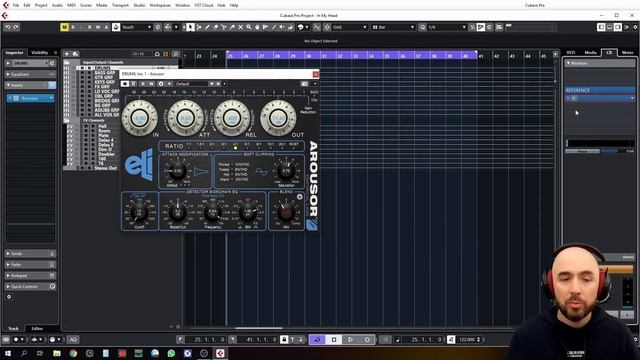Screen dimensions: 640x360
Task: Click the Cubase taskbar icon
Action: tap(220, 353)
